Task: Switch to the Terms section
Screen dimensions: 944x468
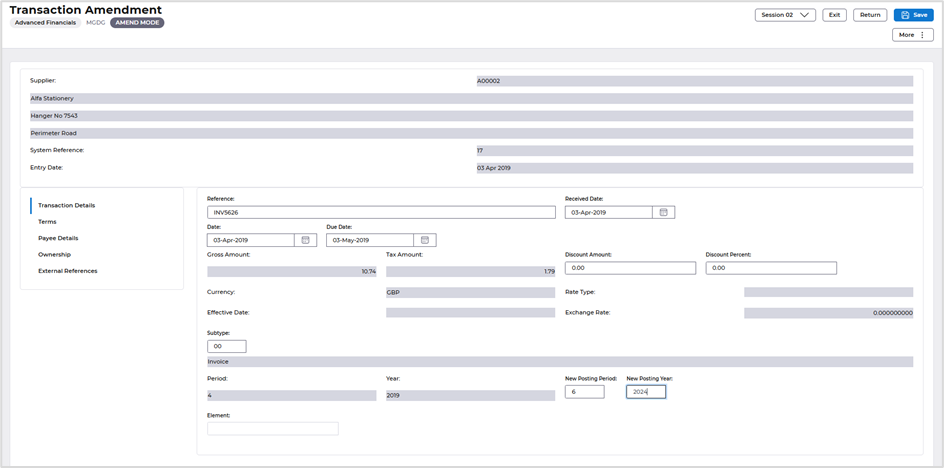Action: tap(47, 222)
